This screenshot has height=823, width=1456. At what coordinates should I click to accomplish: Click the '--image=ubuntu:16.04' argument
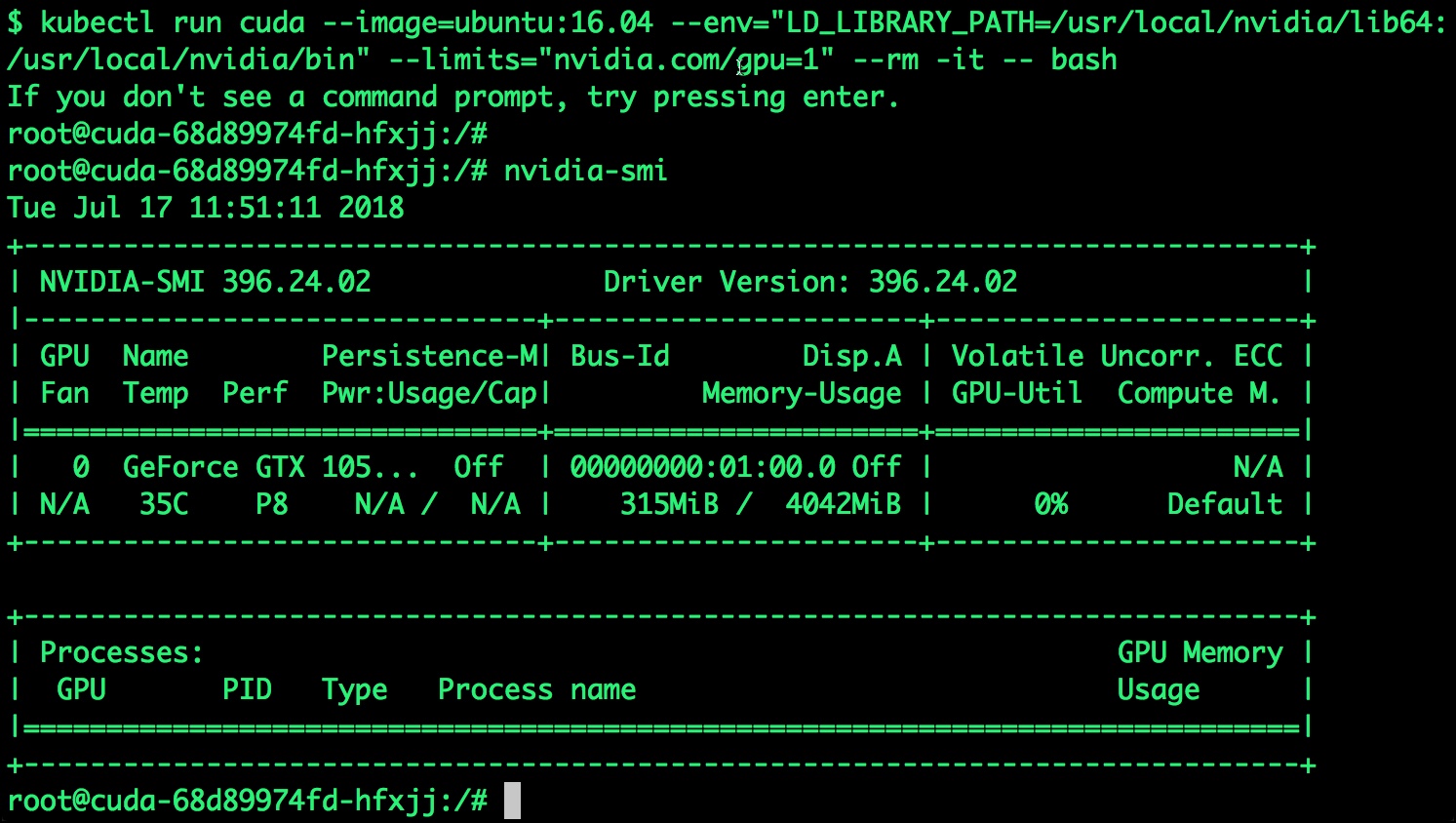488,22
